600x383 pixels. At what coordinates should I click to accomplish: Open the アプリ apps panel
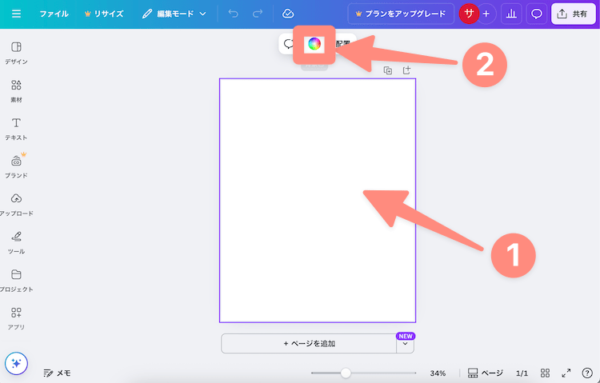pos(16,318)
